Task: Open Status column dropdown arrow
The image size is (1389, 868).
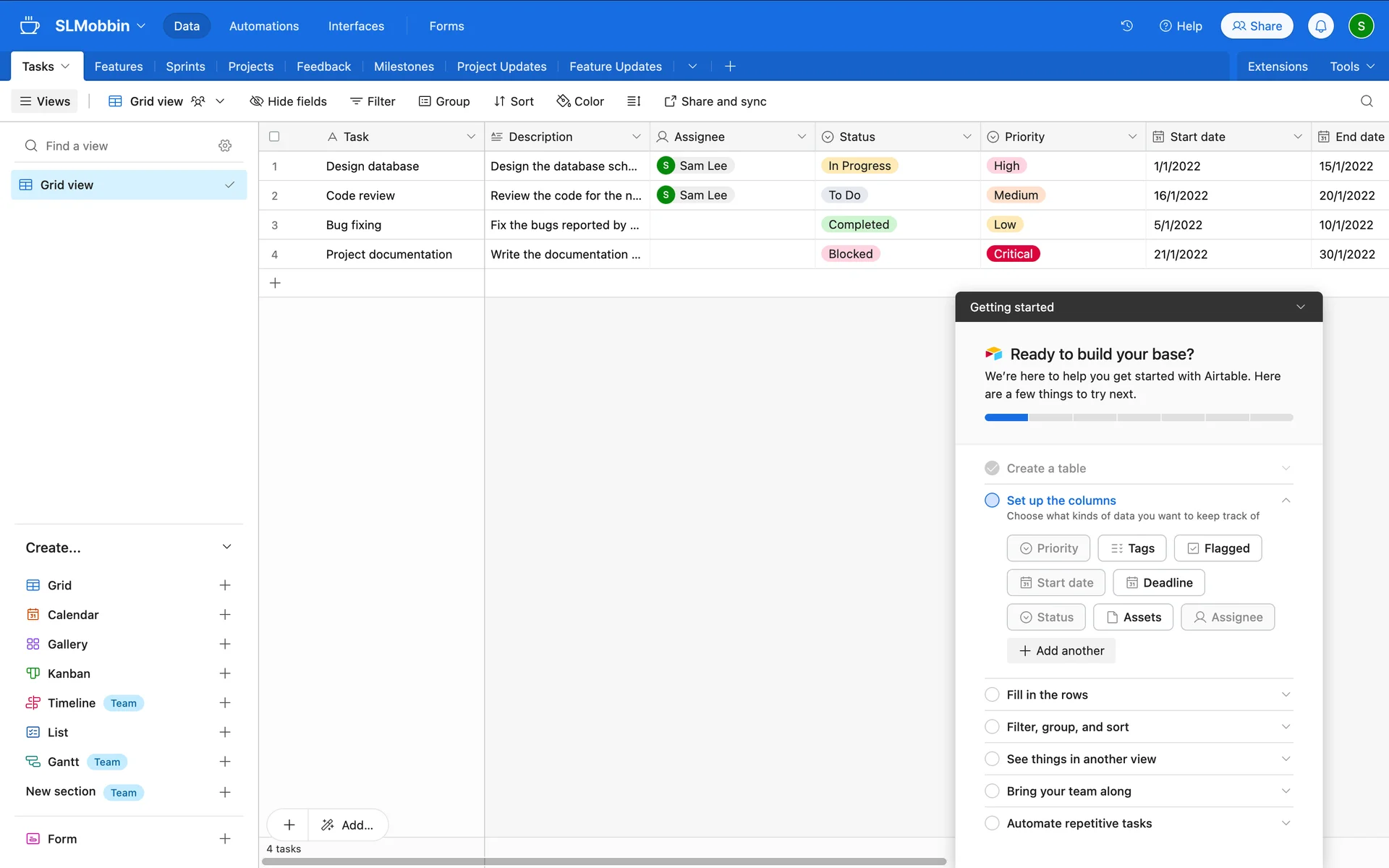Action: pos(967,137)
